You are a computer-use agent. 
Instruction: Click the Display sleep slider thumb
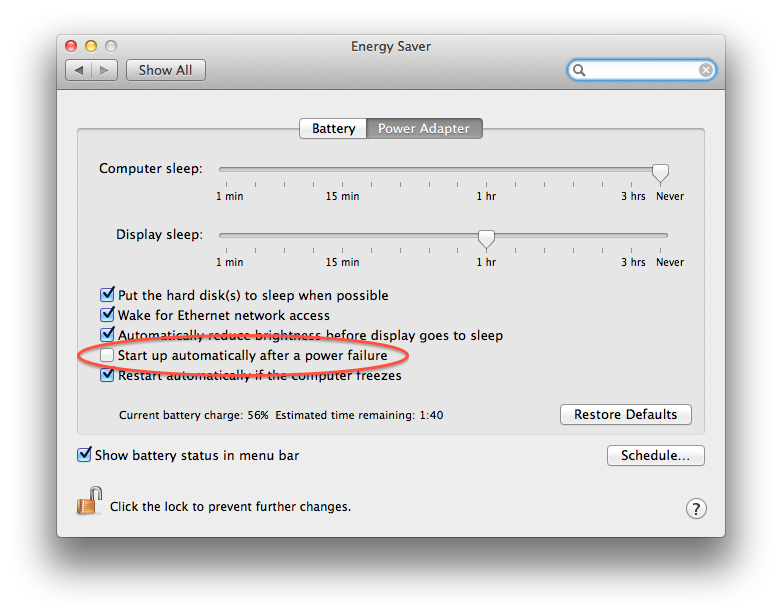pyautogui.click(x=486, y=239)
